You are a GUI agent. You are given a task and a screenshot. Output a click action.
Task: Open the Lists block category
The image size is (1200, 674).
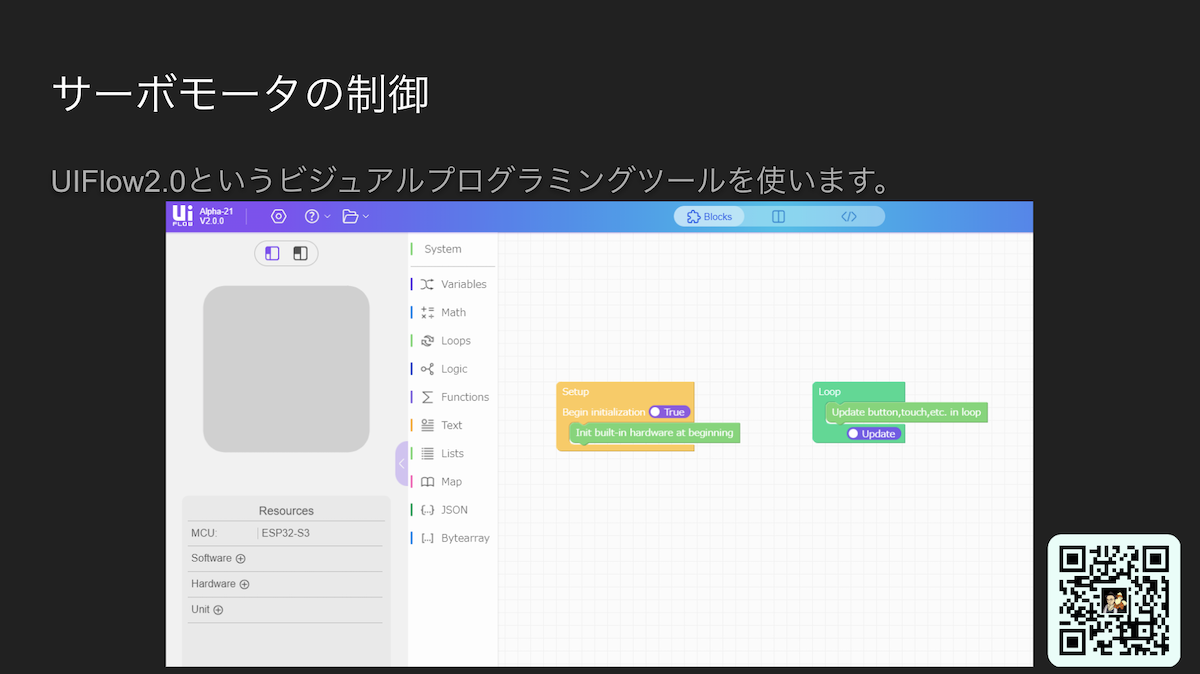[453, 453]
